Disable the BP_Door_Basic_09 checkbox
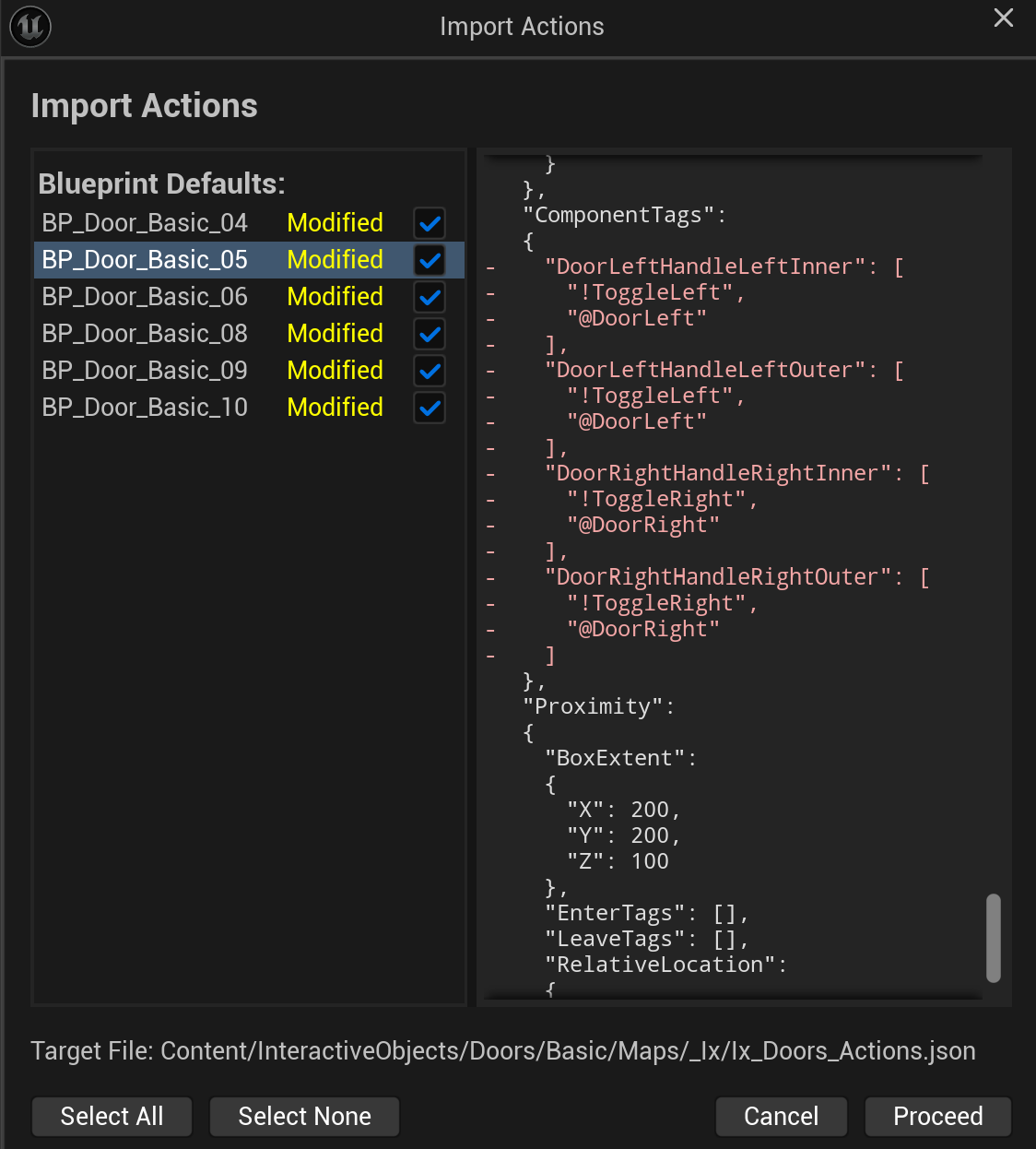 coord(430,371)
